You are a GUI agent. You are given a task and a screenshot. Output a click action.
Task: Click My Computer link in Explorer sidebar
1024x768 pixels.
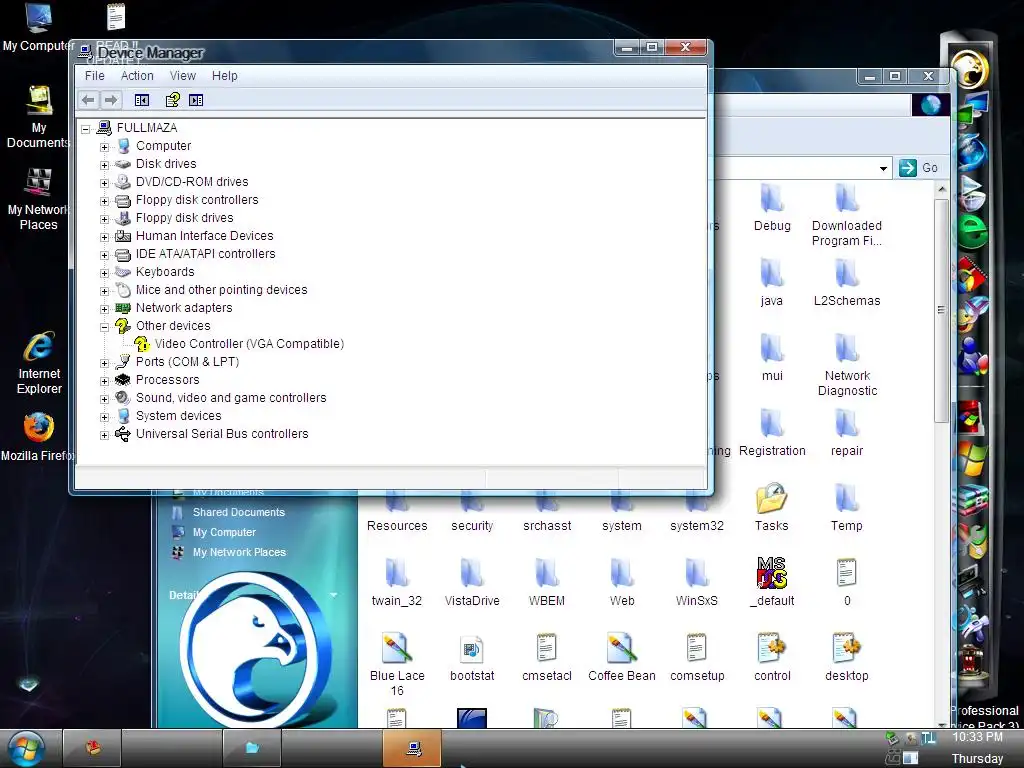pos(224,532)
